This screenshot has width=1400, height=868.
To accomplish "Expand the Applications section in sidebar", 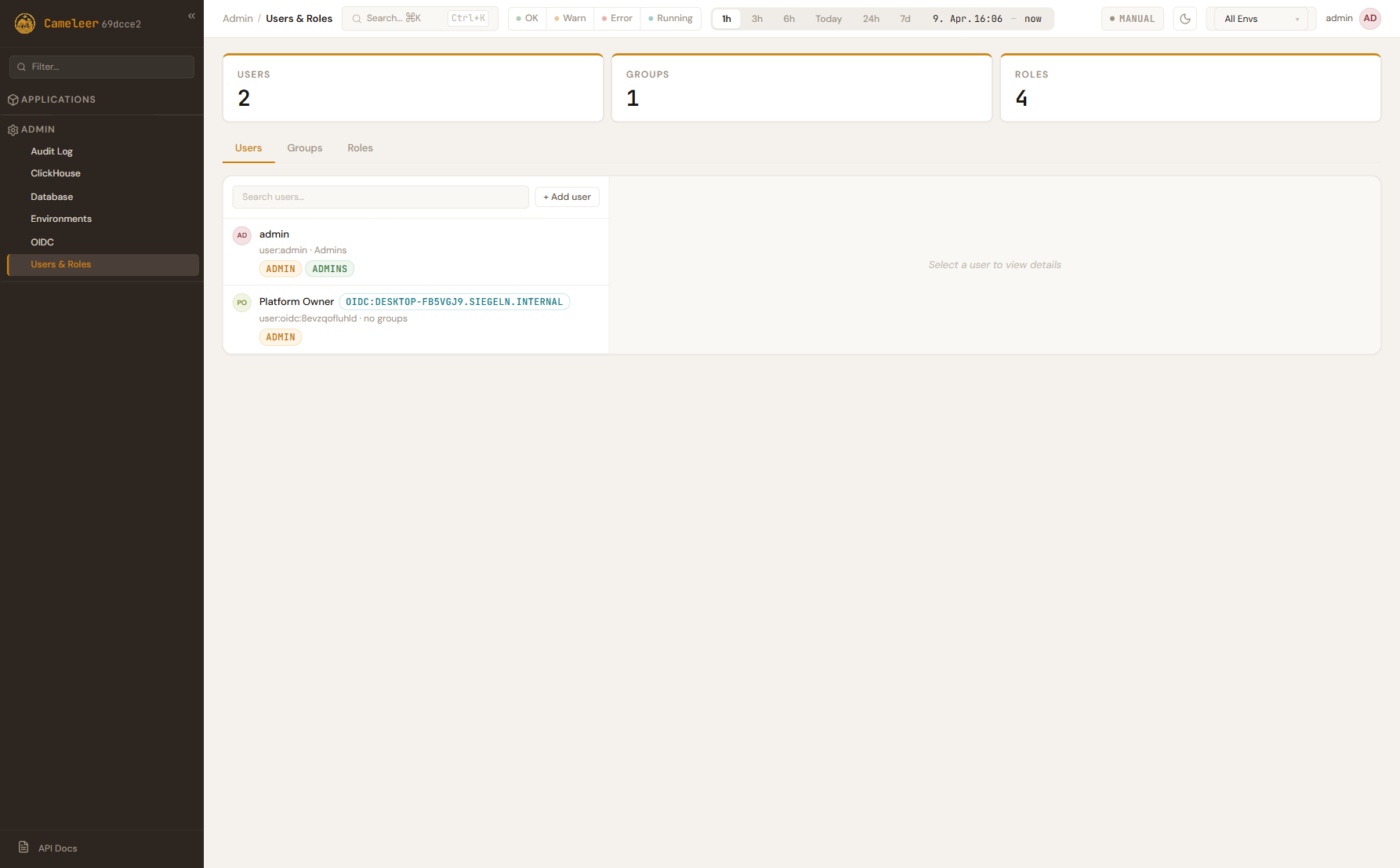I will [58, 100].
